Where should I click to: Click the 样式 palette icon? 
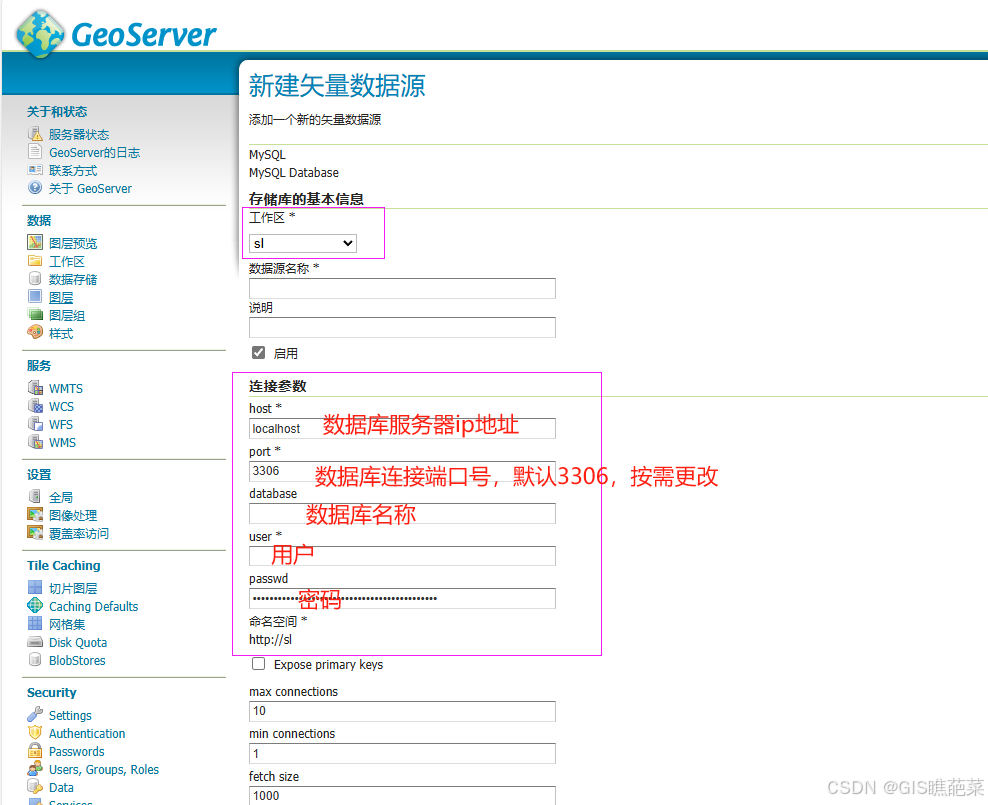tap(35, 332)
